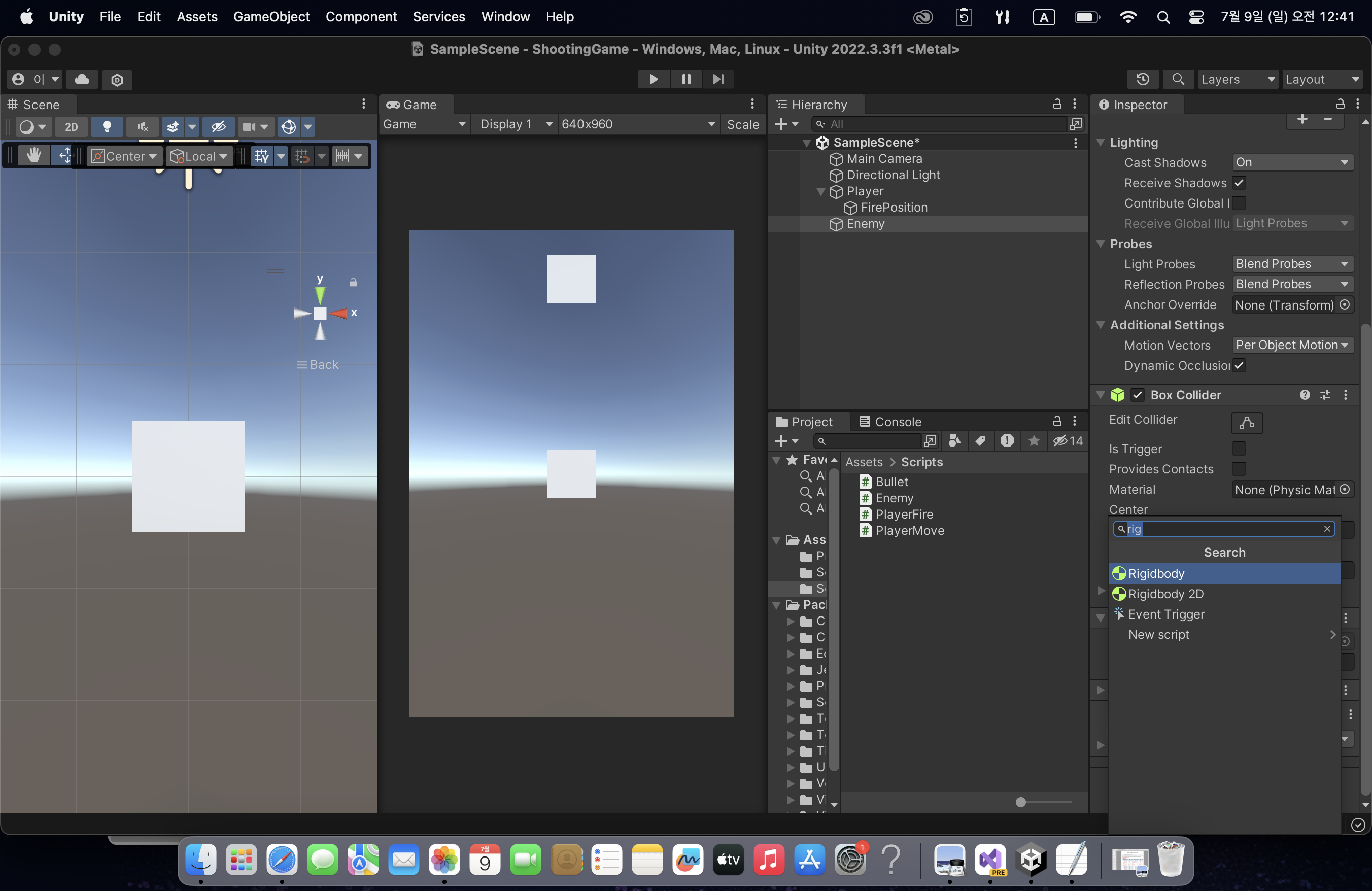Disable the Box Collider component checkbox
1372x891 pixels.
point(1137,395)
